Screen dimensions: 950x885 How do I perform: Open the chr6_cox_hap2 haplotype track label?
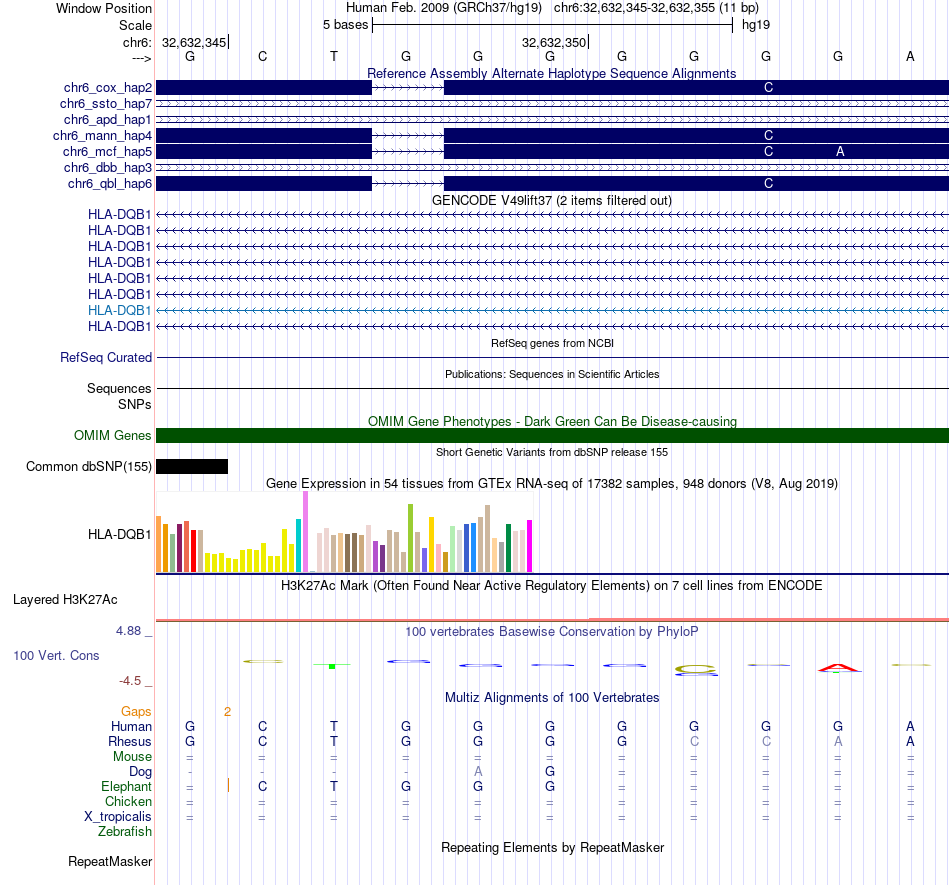pyautogui.click(x=108, y=88)
